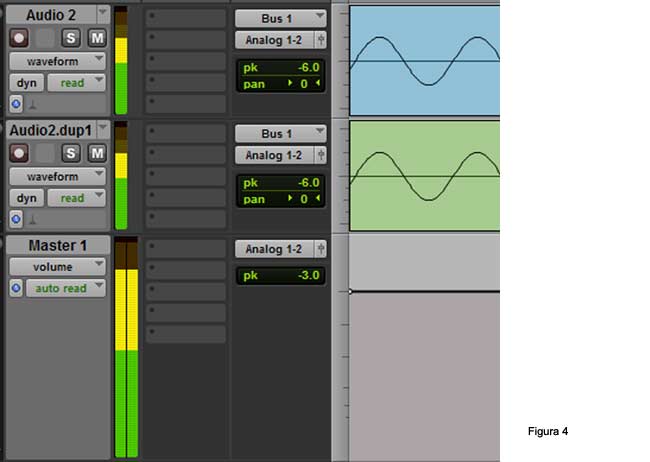The width and height of the screenshot is (650, 462).
Task: Toggle TrackInput monitoring on Audio 2
Action: (45, 38)
